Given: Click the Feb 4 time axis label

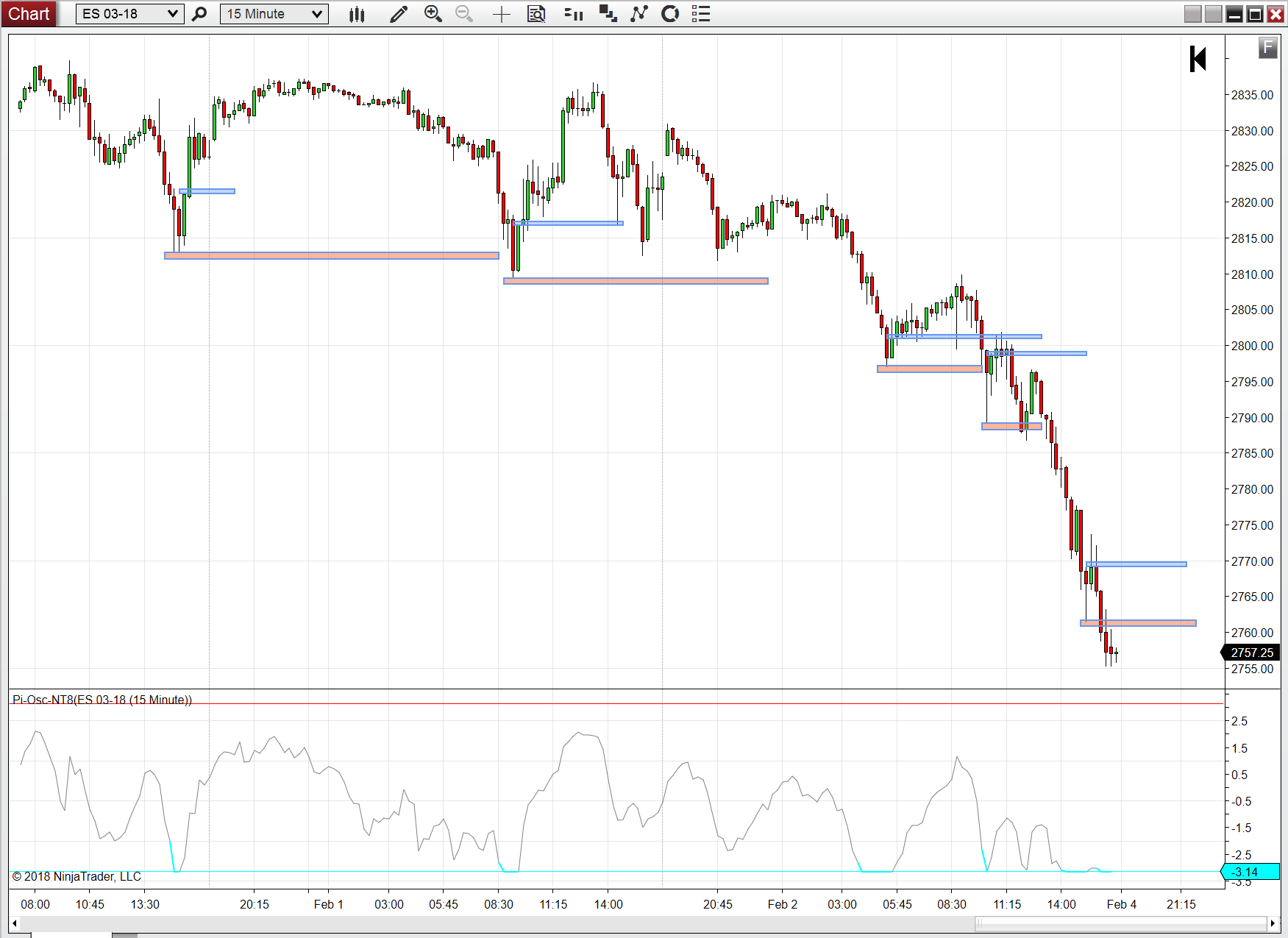Looking at the screenshot, I should tap(1121, 904).
